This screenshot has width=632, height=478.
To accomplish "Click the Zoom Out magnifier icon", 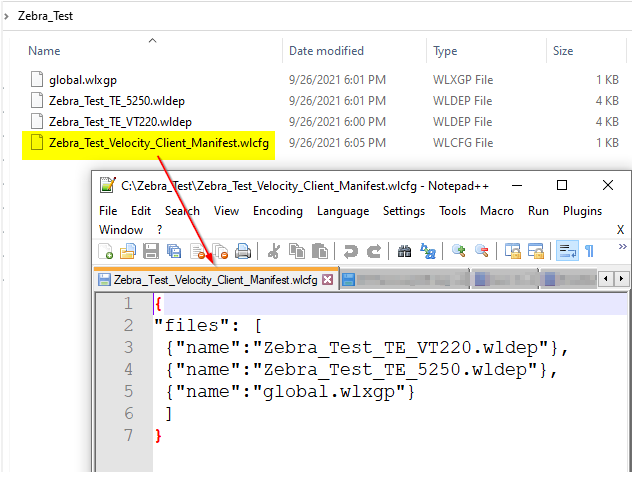I will pos(482,251).
